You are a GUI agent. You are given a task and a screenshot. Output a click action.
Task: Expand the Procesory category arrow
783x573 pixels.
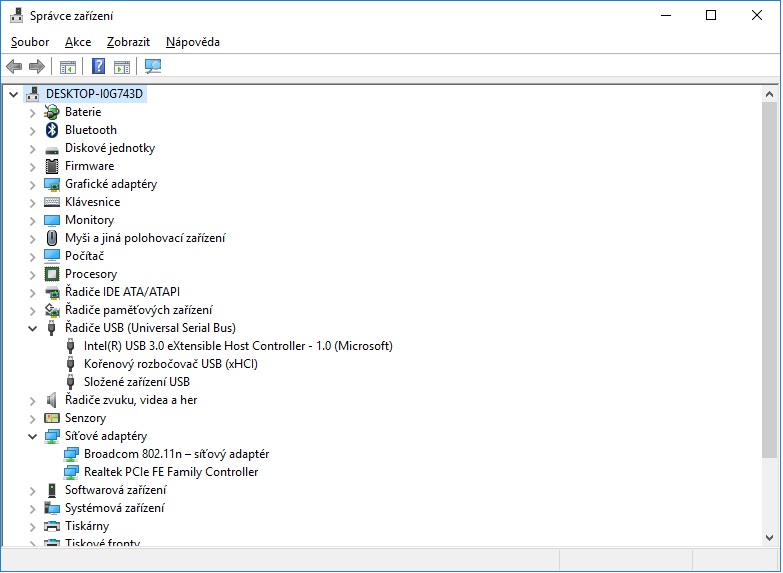coord(32,274)
